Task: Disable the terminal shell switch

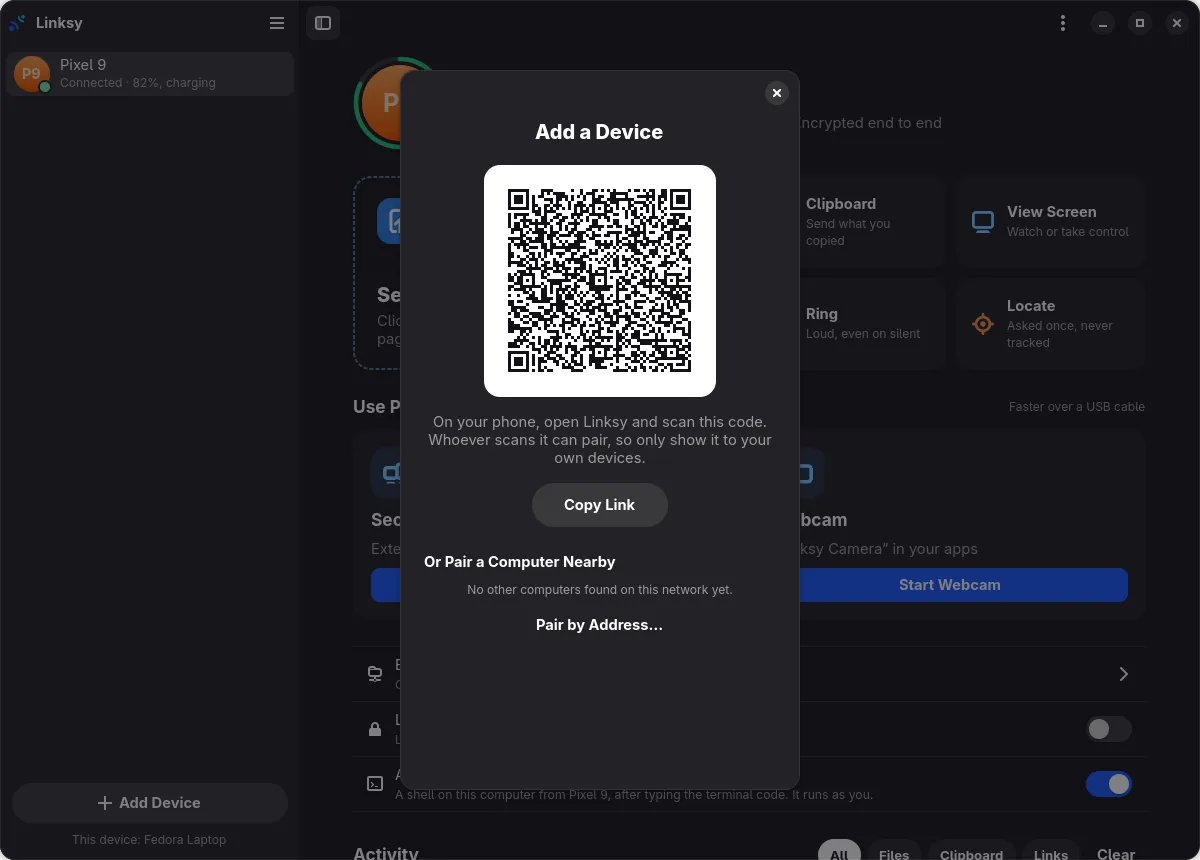Action: 1109,784
